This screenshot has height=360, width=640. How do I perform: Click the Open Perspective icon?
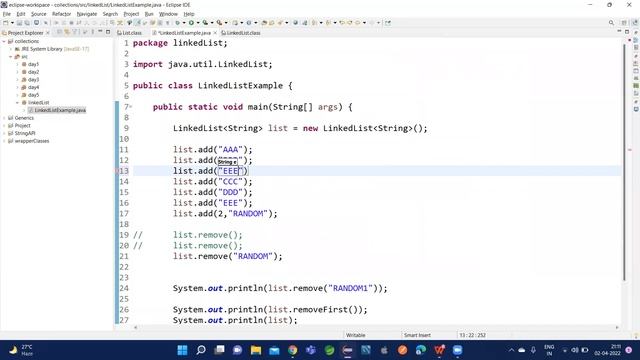coord(624,23)
